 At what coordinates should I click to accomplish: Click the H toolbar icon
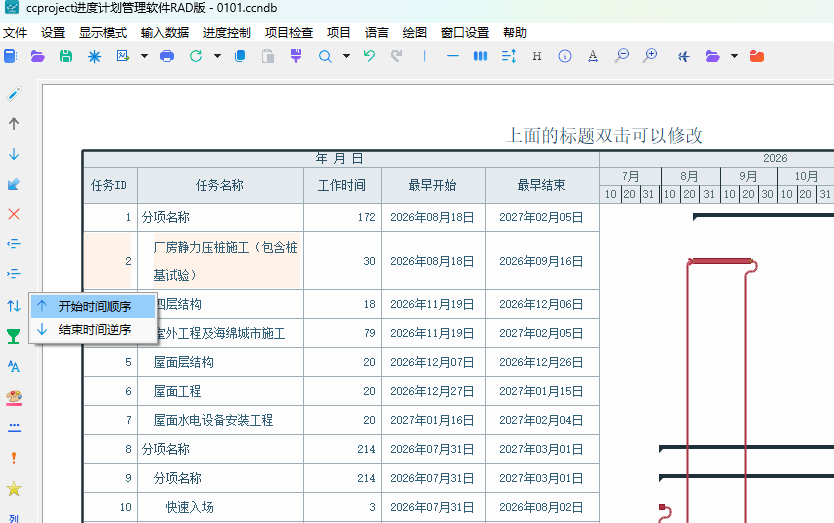(x=537, y=56)
